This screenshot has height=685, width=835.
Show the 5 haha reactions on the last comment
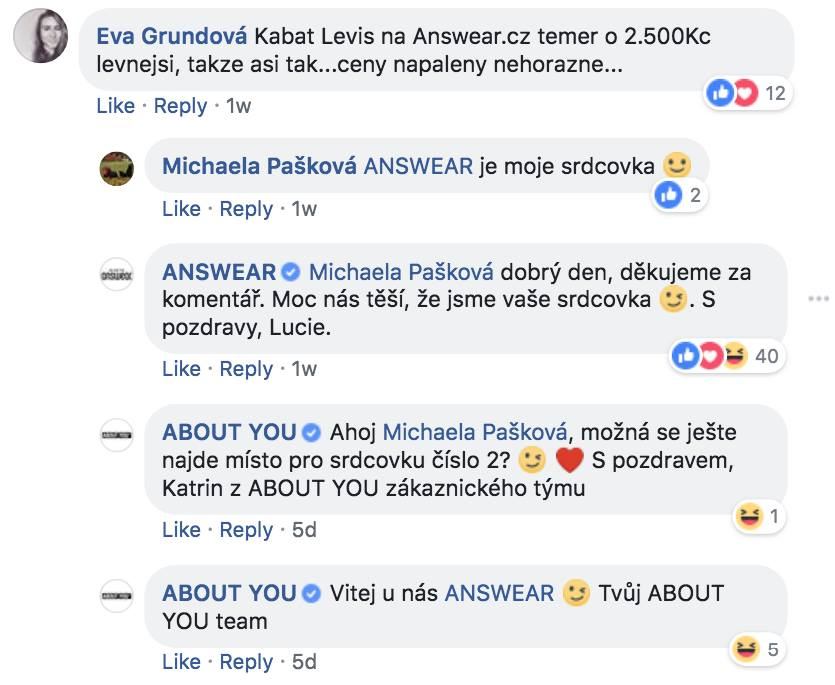[757, 649]
